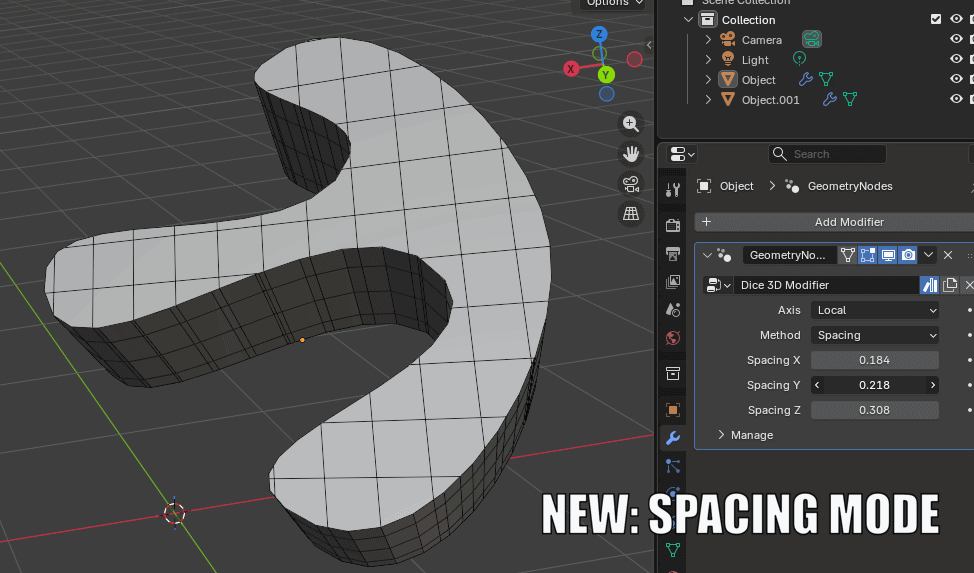Screen dimensions: 974x573
Task: Expand the Object tree item
Action: [708, 79]
